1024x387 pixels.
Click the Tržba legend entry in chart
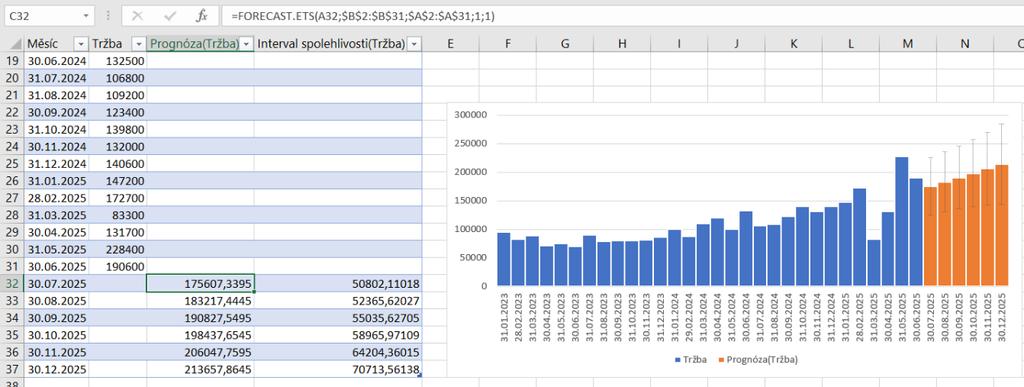690,360
